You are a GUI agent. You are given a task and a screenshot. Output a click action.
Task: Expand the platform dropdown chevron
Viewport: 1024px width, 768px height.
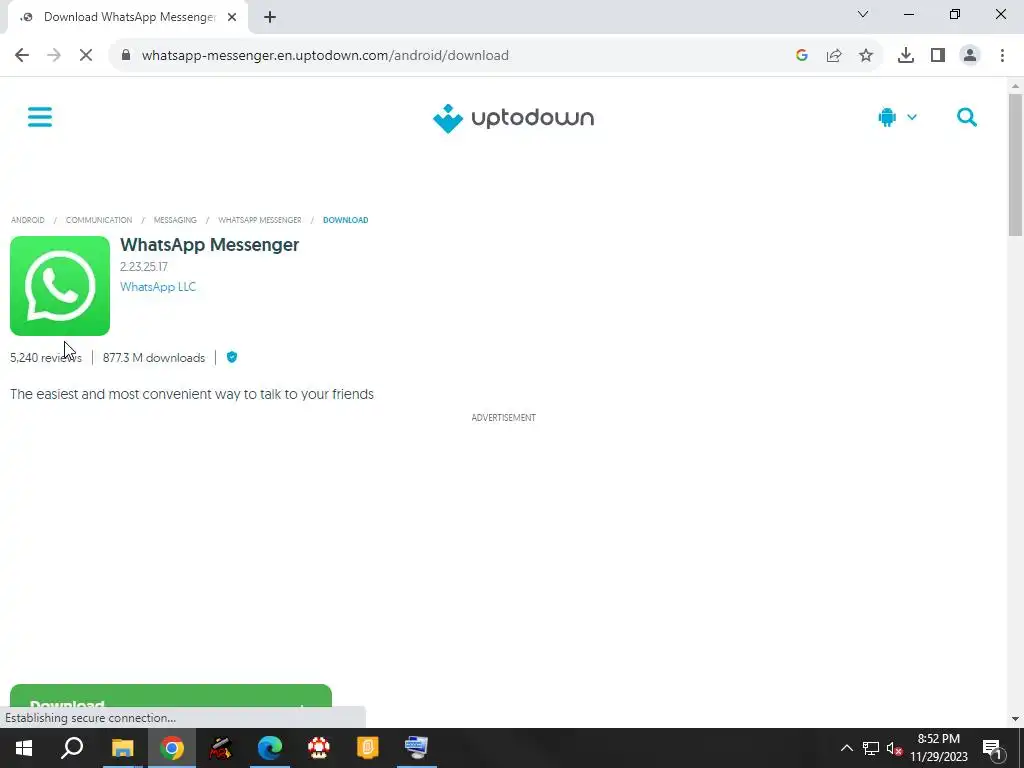(912, 118)
